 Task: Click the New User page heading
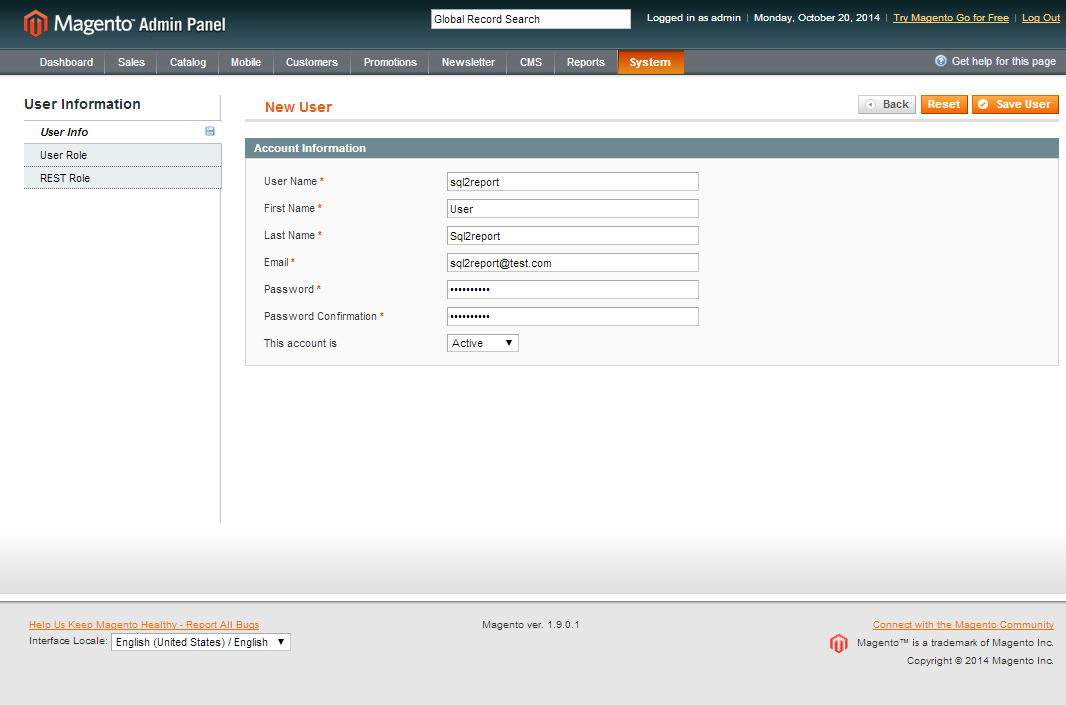pos(298,107)
